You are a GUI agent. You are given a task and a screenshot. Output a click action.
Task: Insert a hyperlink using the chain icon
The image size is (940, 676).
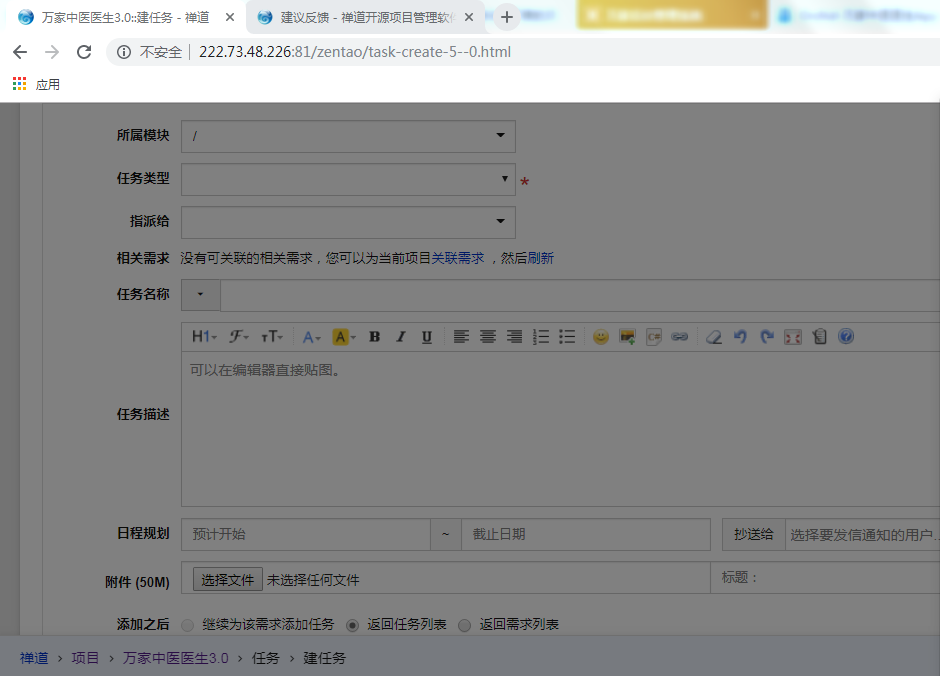[680, 337]
